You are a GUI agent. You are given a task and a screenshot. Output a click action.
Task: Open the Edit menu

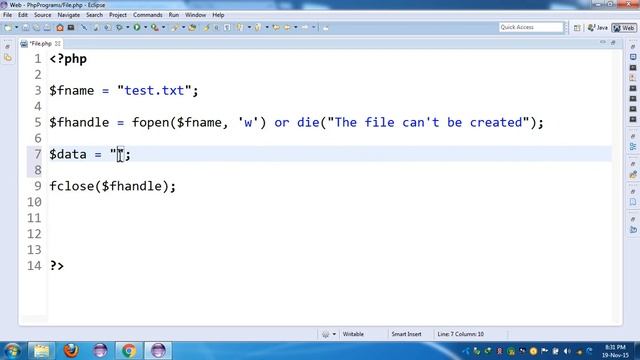pos(23,15)
